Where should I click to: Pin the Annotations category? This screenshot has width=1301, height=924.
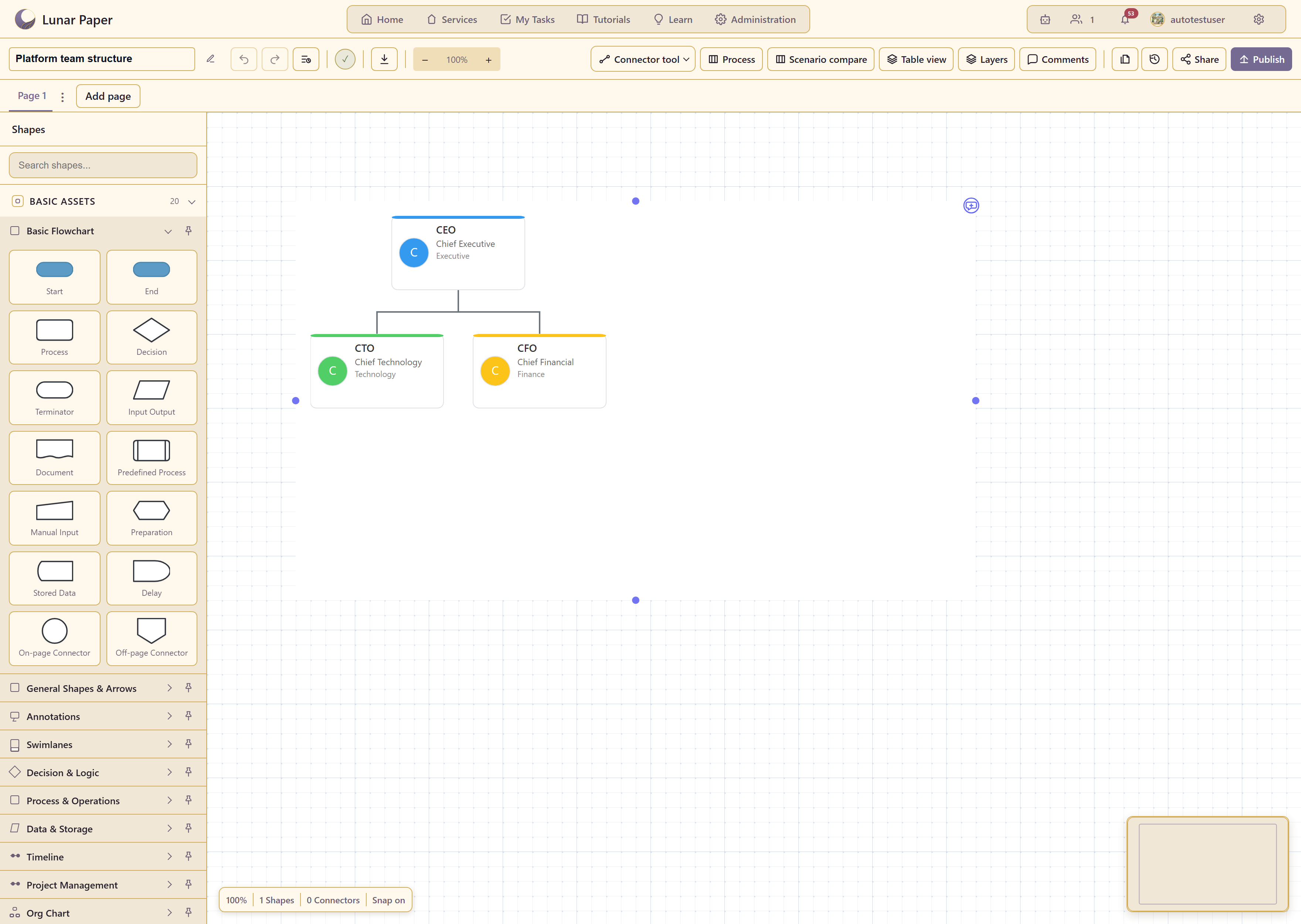point(188,716)
